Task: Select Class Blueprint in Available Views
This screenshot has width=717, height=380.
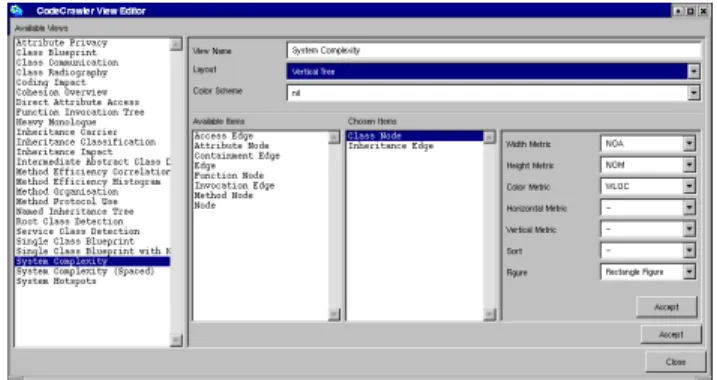Action: tap(56, 53)
